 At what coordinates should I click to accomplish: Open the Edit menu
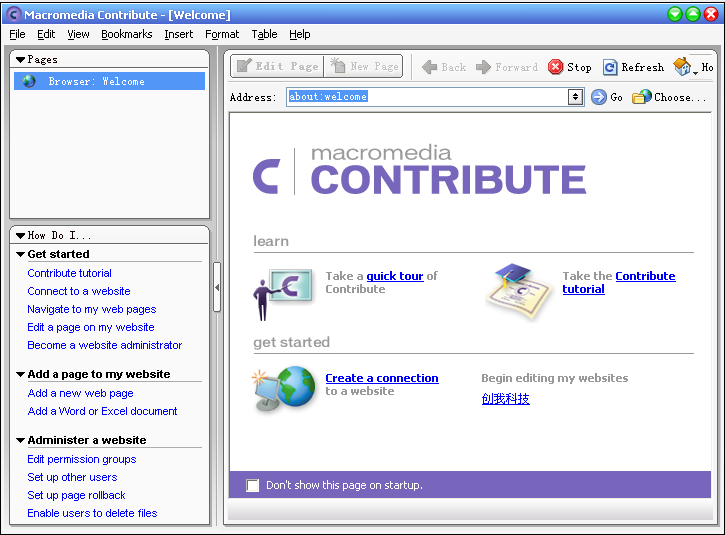(x=46, y=34)
